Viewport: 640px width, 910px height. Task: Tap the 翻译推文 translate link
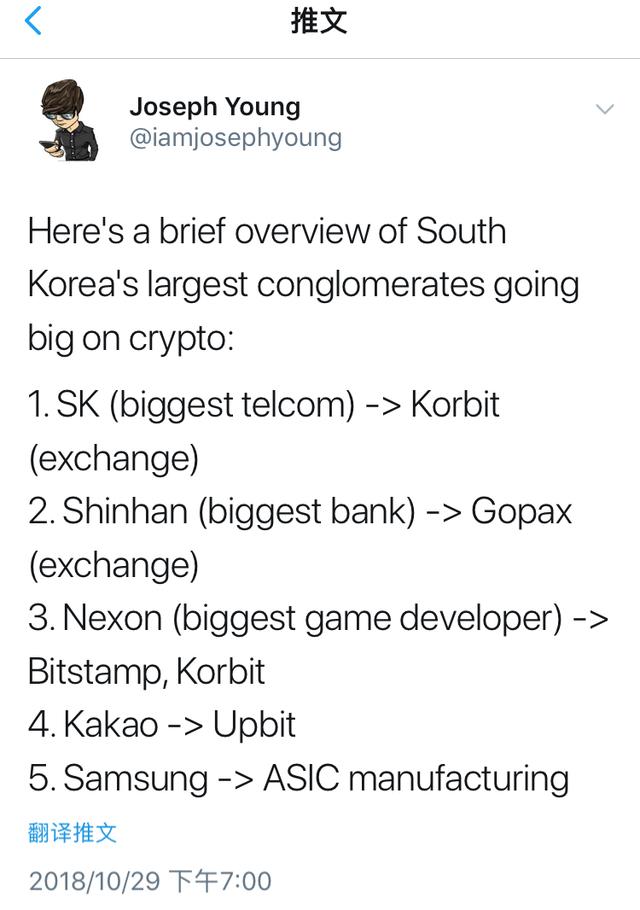click(73, 833)
